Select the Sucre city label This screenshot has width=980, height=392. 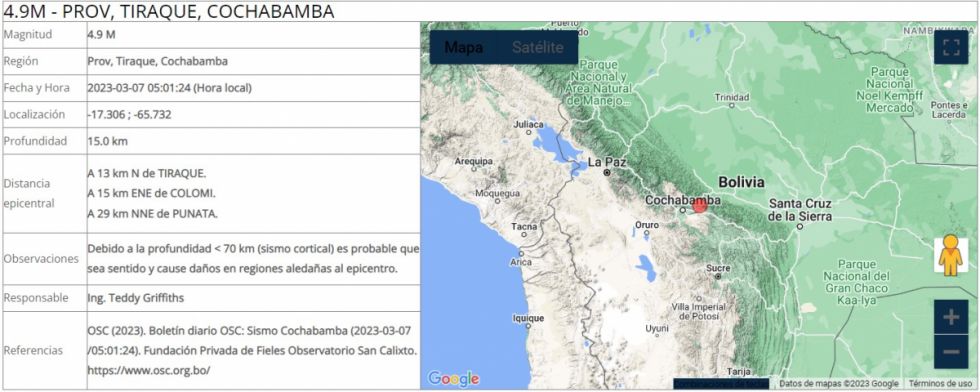click(x=718, y=268)
